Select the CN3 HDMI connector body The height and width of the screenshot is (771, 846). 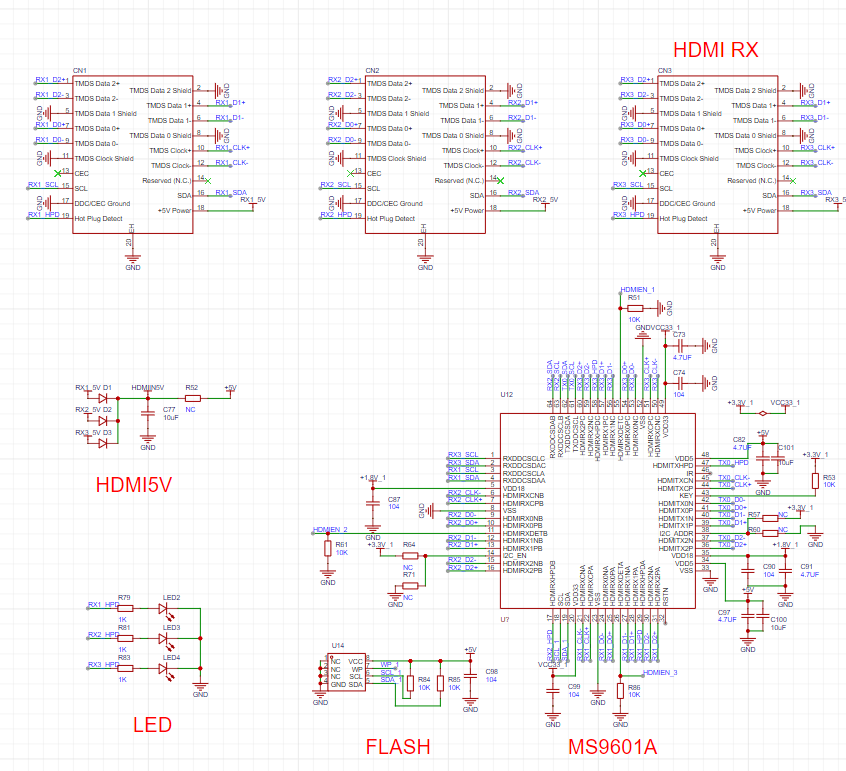(718, 155)
